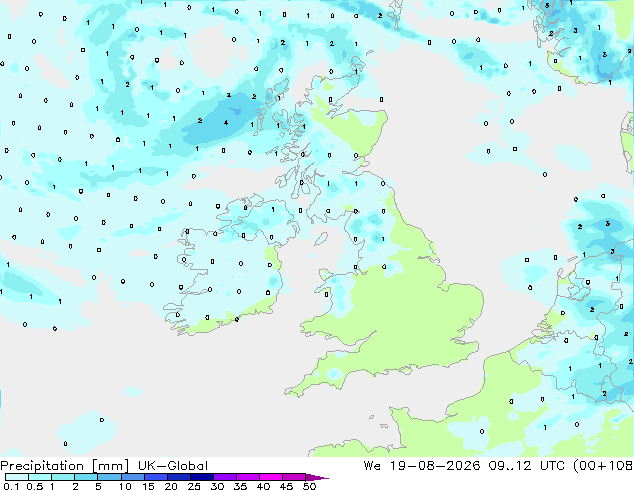634x490 pixels.
Task: Click the above-50 arrow tip of legend
Action: pyautogui.click(x=317, y=477)
